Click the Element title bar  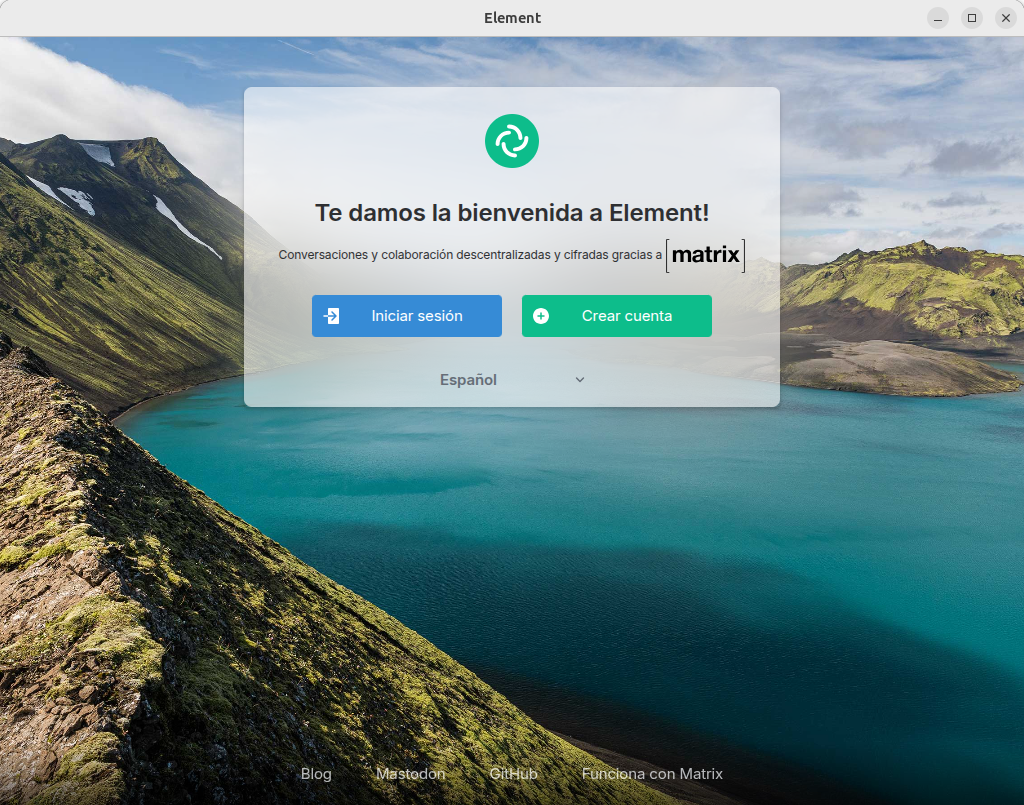pos(512,17)
